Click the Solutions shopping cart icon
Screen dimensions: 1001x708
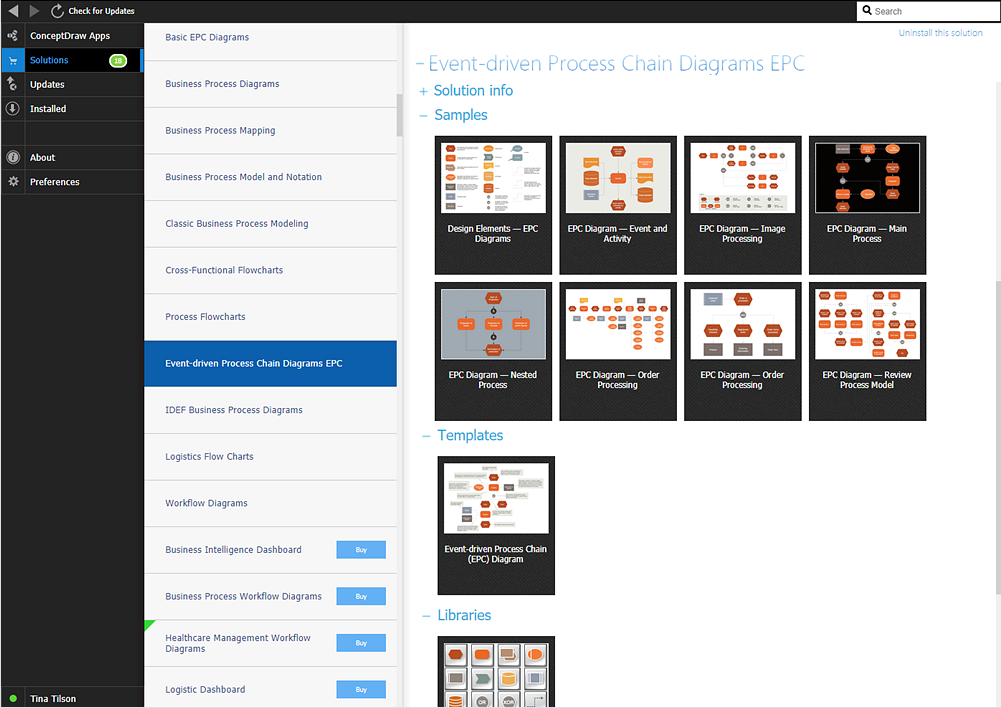tap(13, 61)
